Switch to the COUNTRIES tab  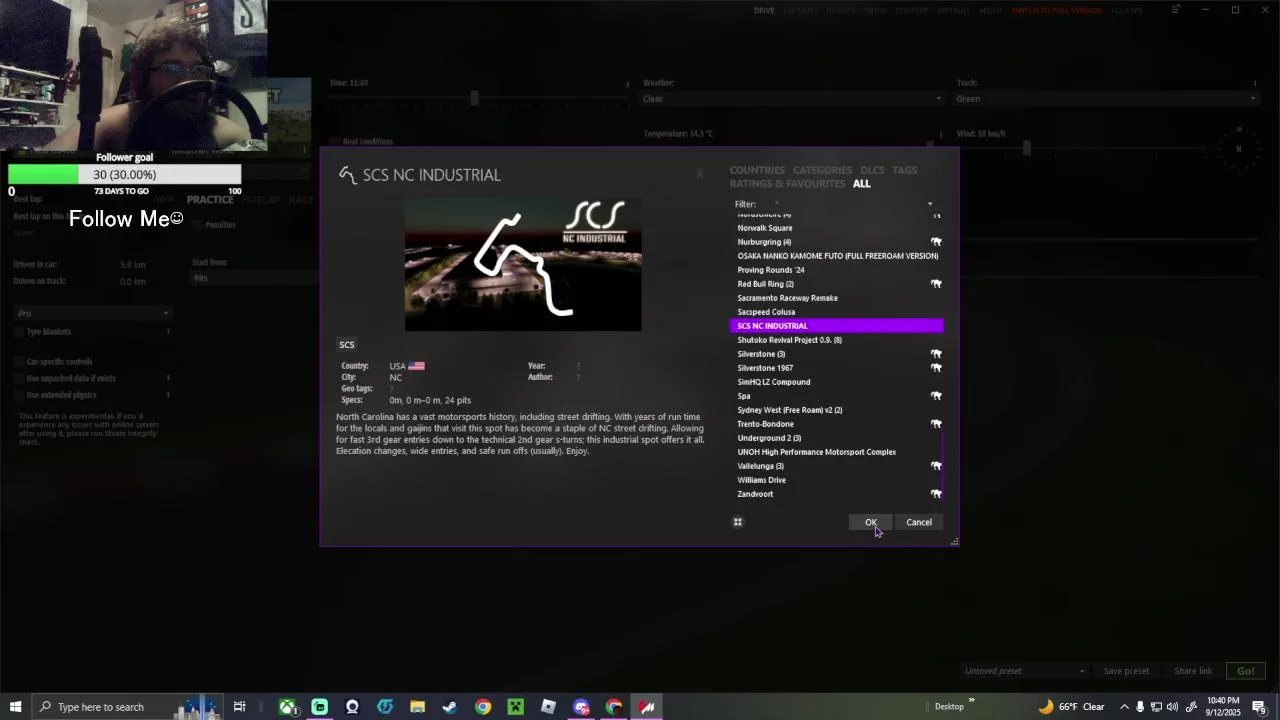point(757,170)
